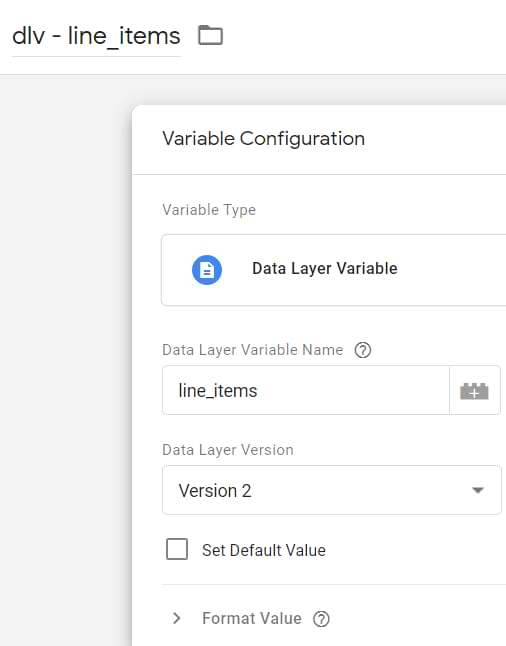Click the folder icon beside the variable title
This screenshot has width=506, height=646.
[x=210, y=35]
